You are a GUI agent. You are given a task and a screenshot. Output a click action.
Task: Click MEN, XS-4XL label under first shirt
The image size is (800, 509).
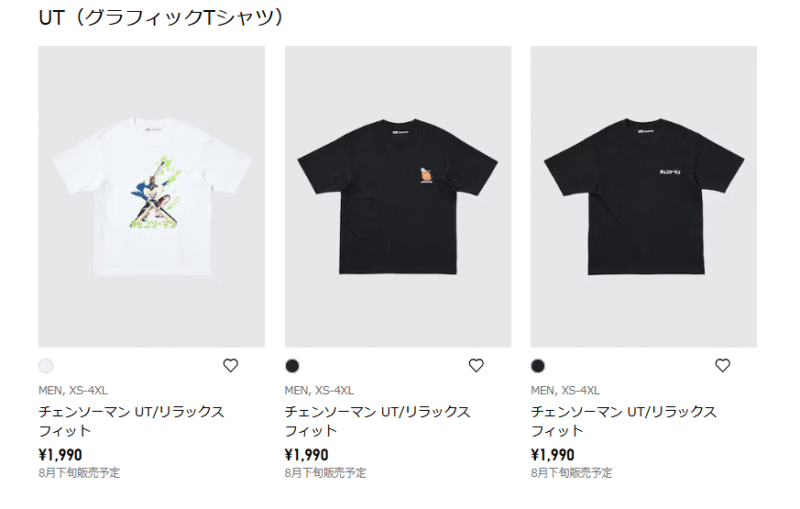73,390
